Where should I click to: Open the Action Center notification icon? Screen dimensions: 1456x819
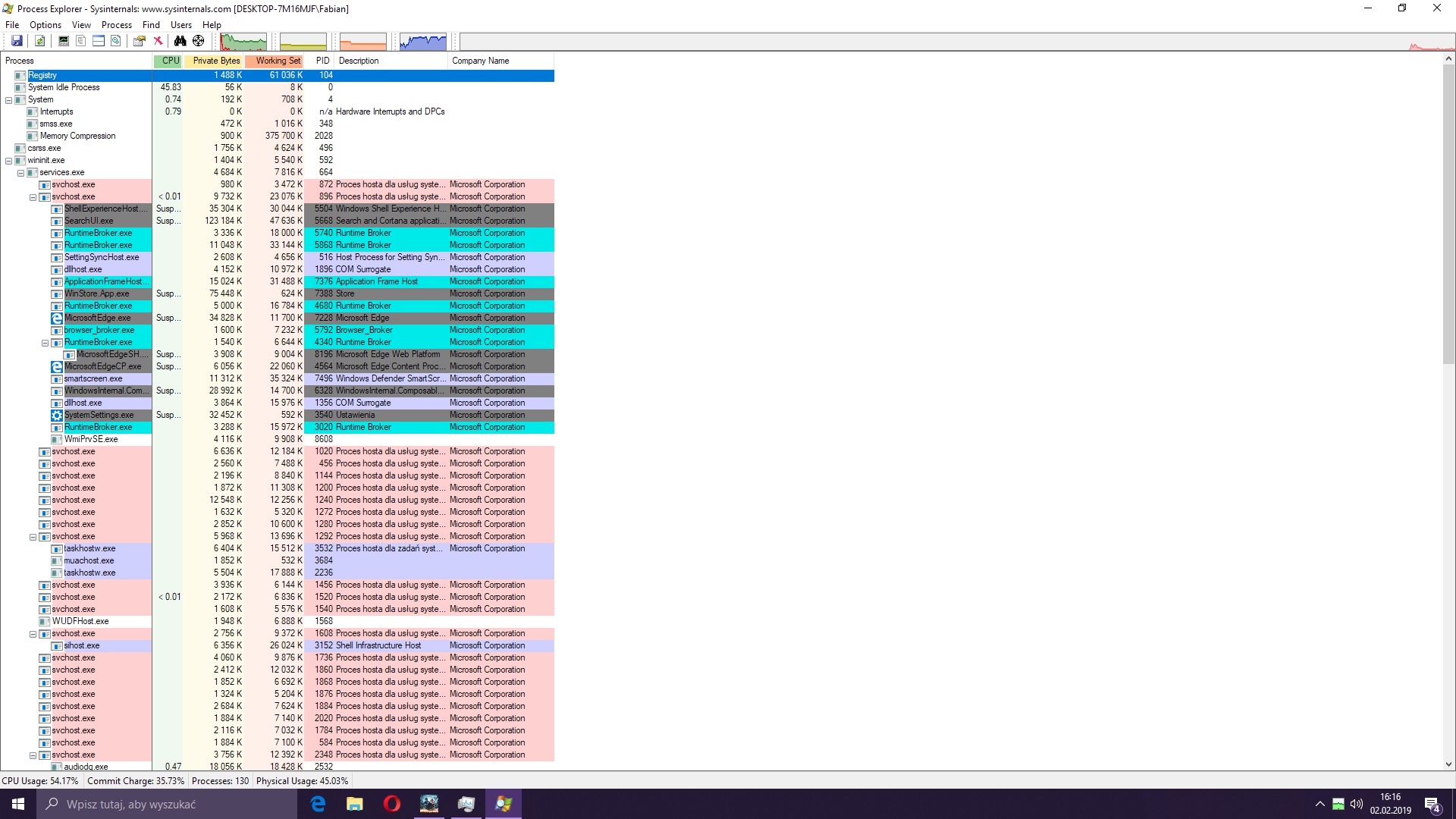tap(1432, 805)
